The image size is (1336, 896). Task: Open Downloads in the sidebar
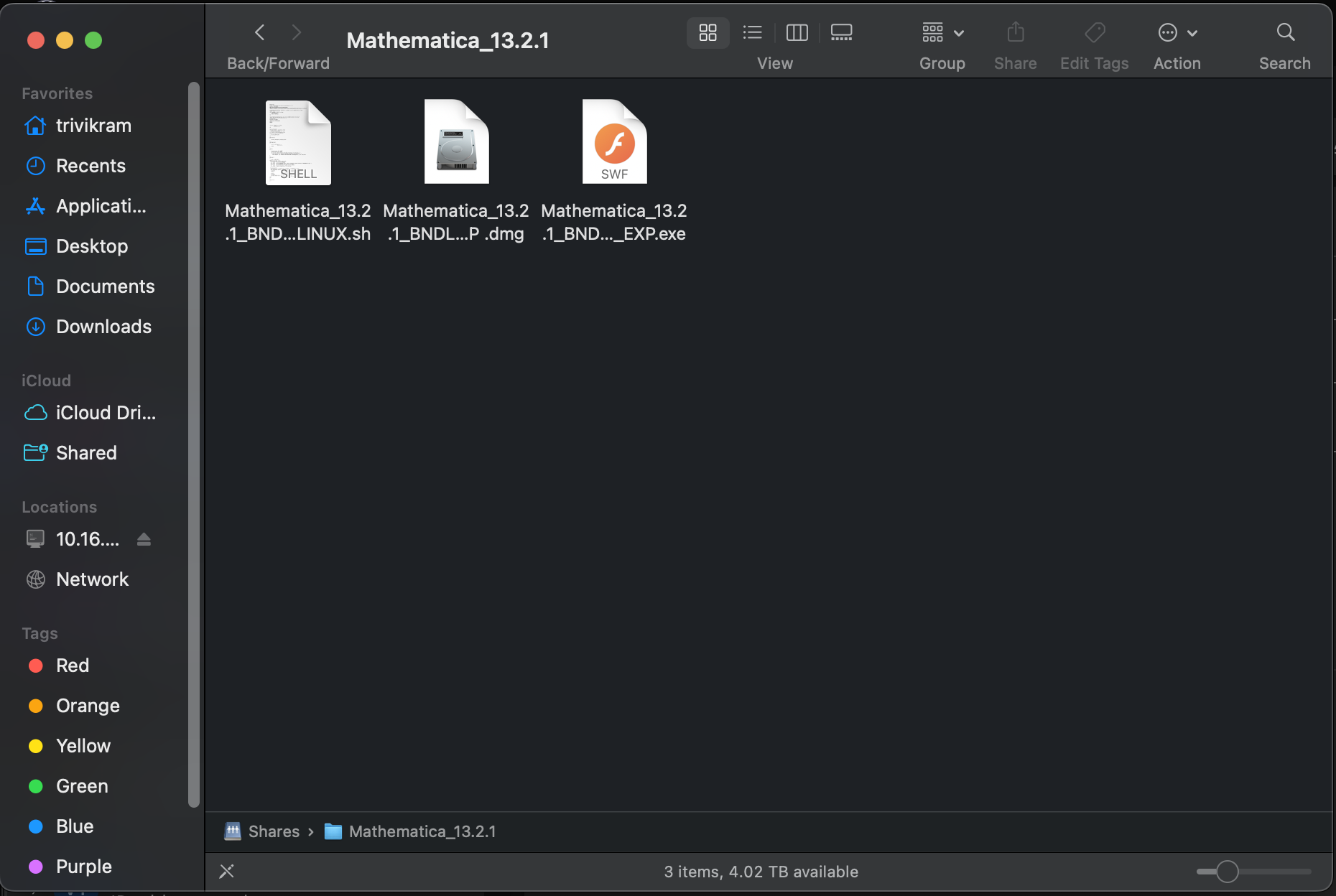(x=103, y=327)
